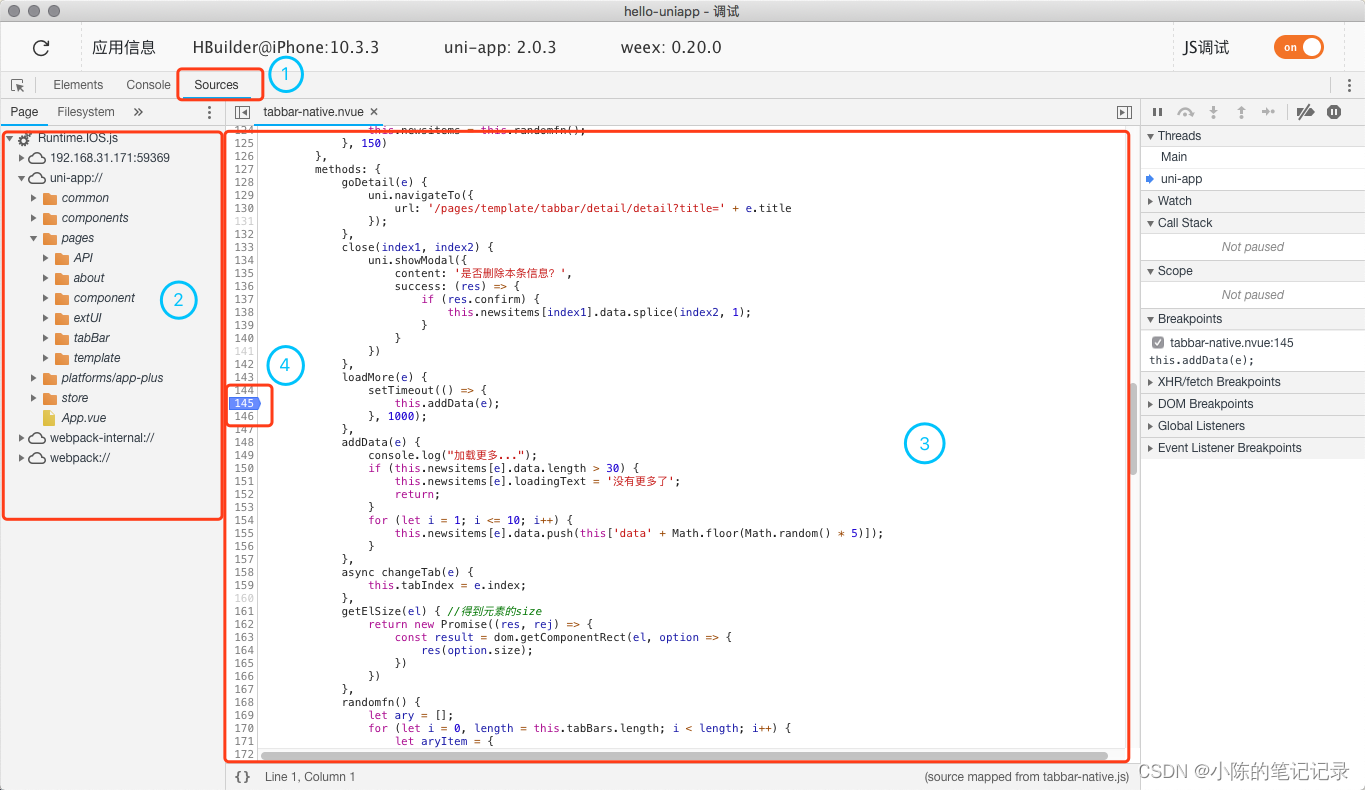This screenshot has height=790, width=1365.
Task: Expand the store folder
Action: click(34, 398)
